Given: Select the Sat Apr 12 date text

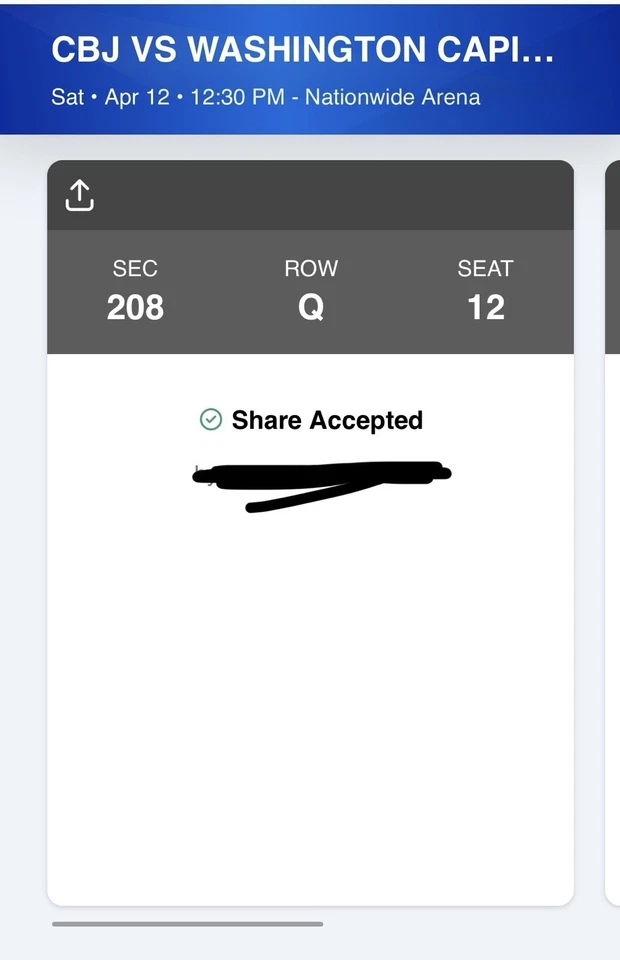Looking at the screenshot, I should coord(110,98).
